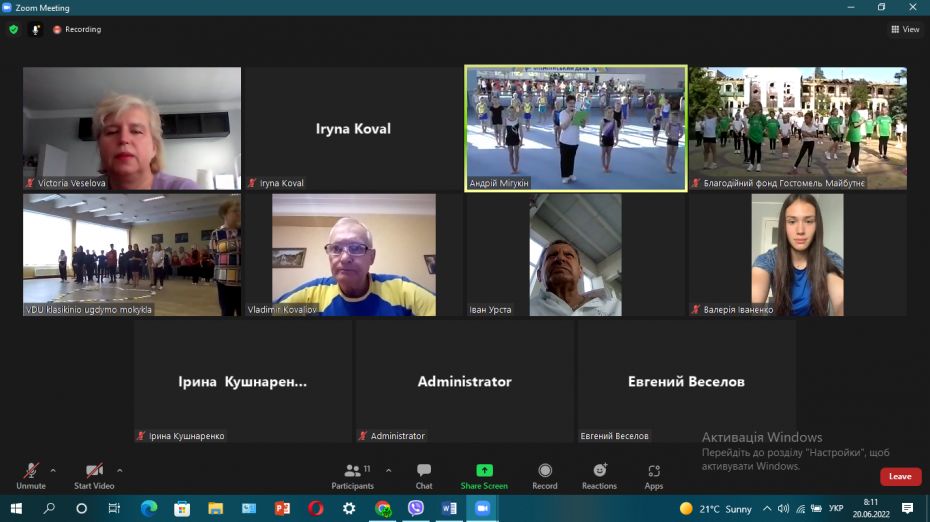This screenshot has height=522, width=930.
Task: Open the Chat panel
Action: click(x=424, y=475)
